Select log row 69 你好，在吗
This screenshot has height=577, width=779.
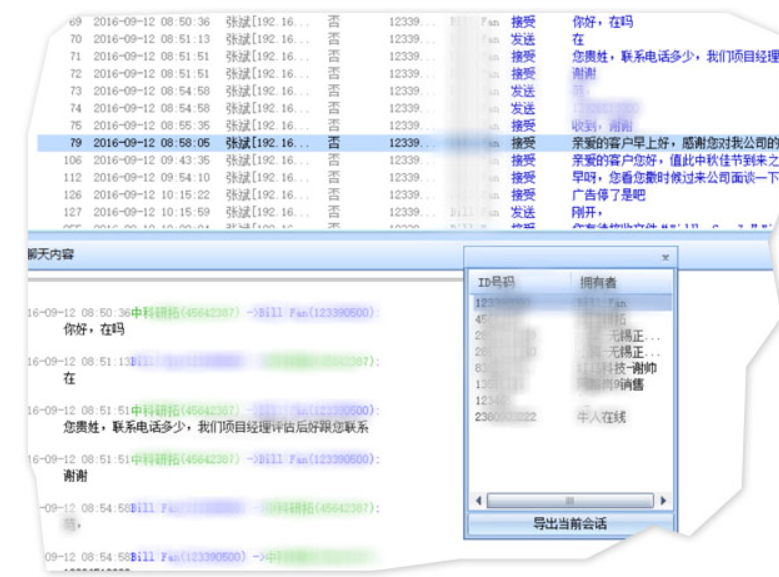(407, 22)
